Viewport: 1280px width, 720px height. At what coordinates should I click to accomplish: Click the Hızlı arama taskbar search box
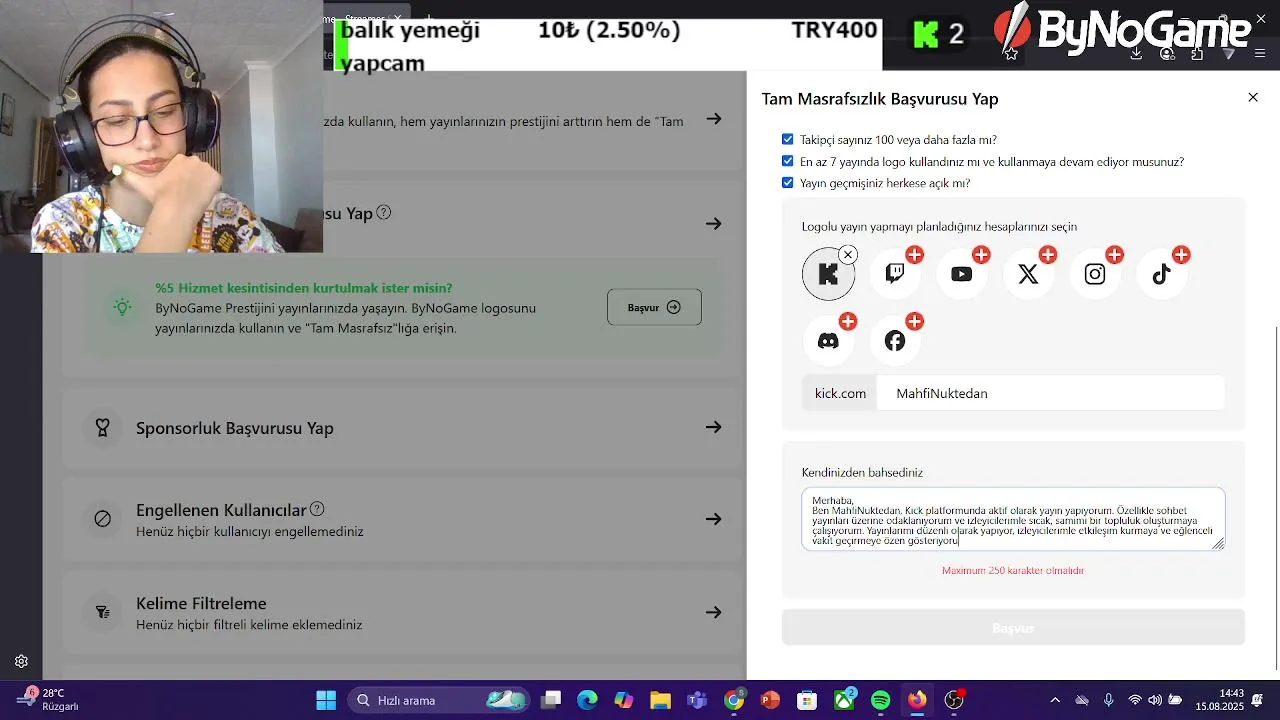click(440, 700)
